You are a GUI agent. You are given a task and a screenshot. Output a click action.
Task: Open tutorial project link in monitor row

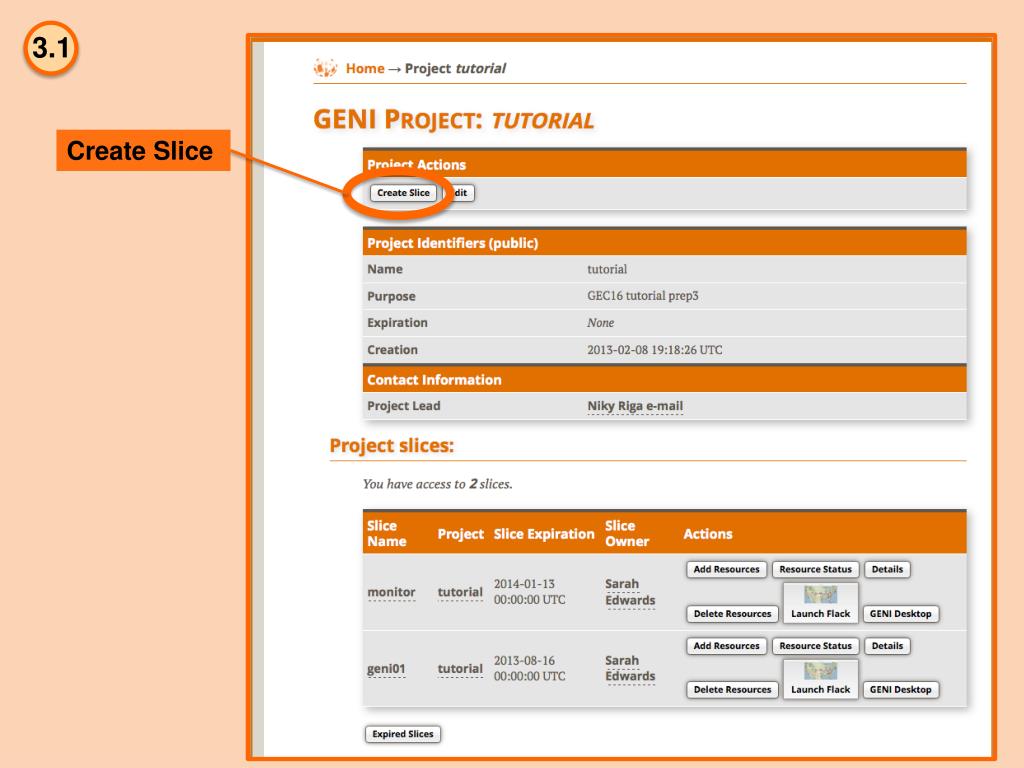[460, 592]
